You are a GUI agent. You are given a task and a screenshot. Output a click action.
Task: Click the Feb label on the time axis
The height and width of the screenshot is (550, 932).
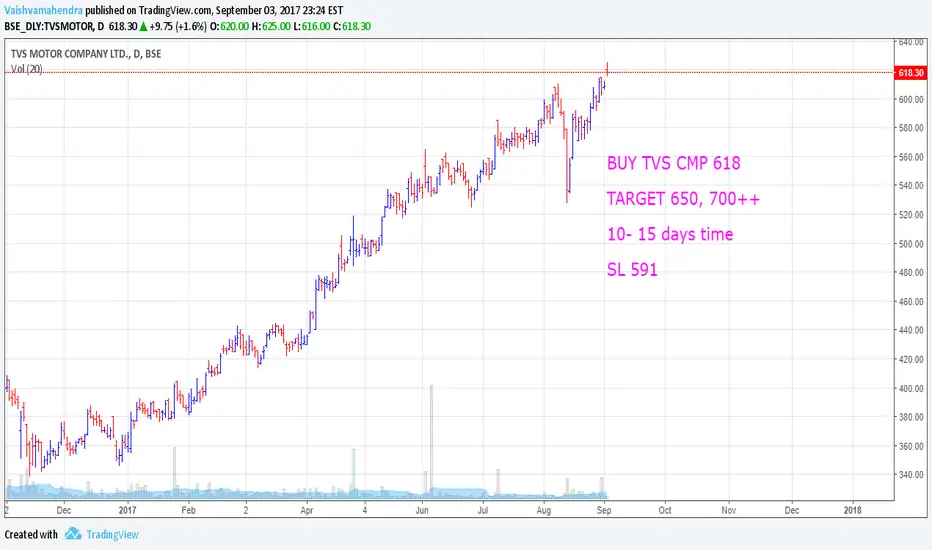click(188, 510)
